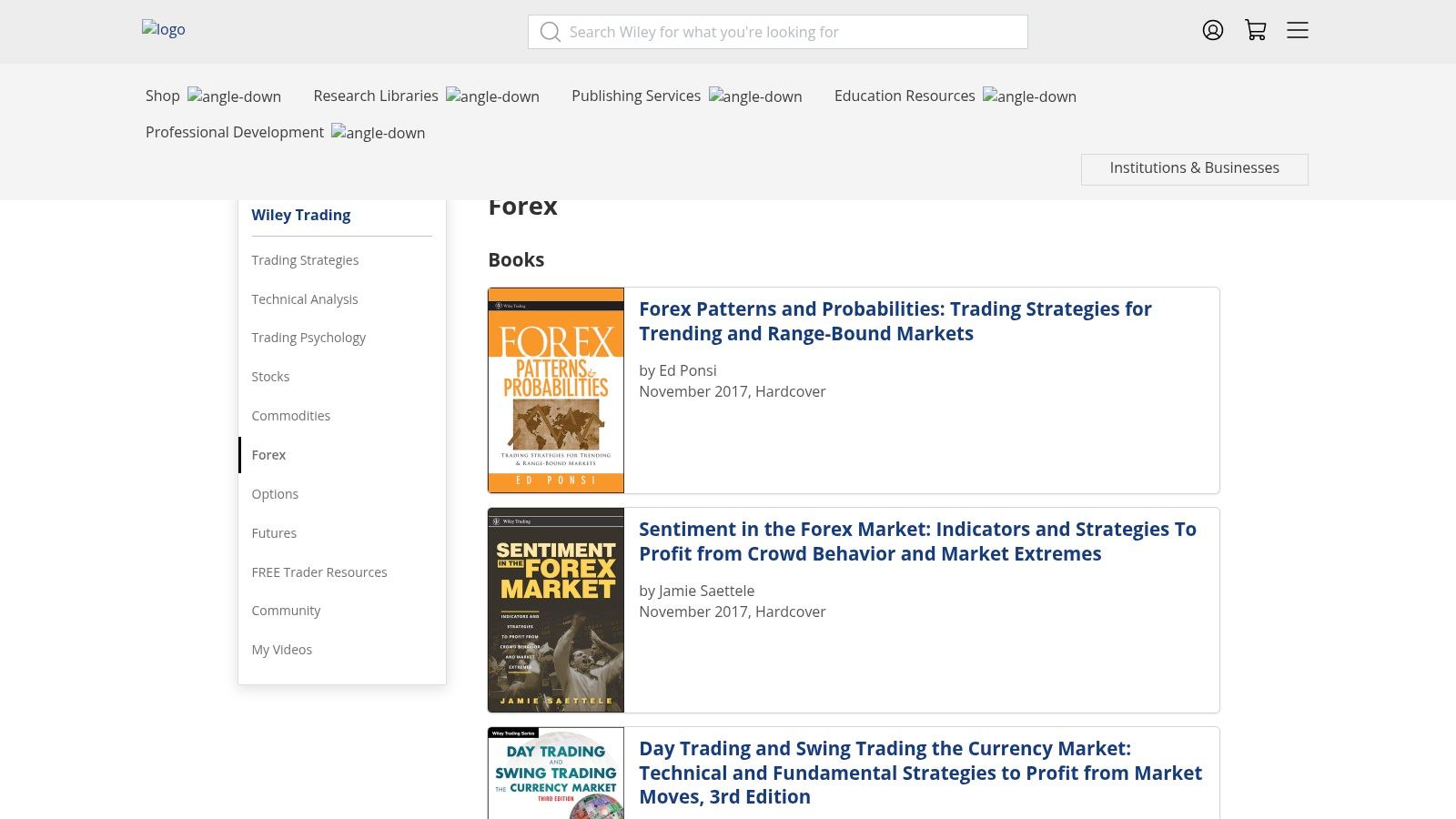The width and height of the screenshot is (1456, 819).
Task: Expand the Shop dropdown menu
Action: point(213,96)
